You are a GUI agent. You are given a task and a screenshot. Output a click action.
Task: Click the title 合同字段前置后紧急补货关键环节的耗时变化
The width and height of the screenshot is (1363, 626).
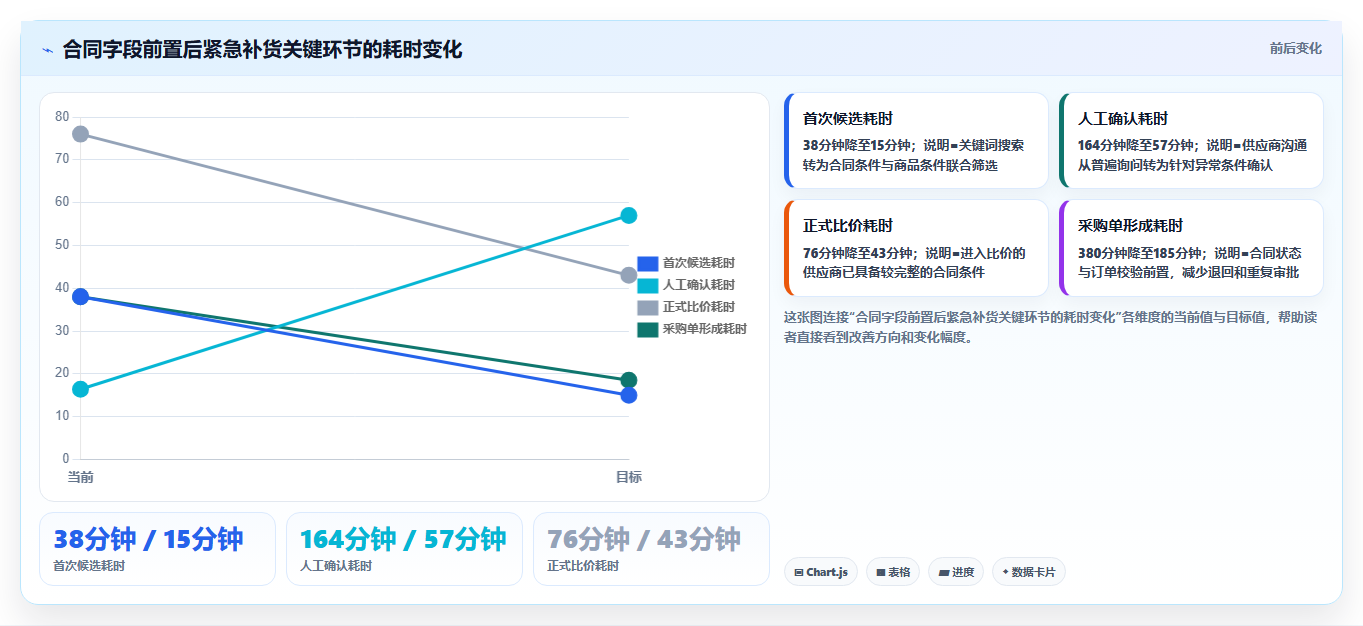tap(262, 49)
